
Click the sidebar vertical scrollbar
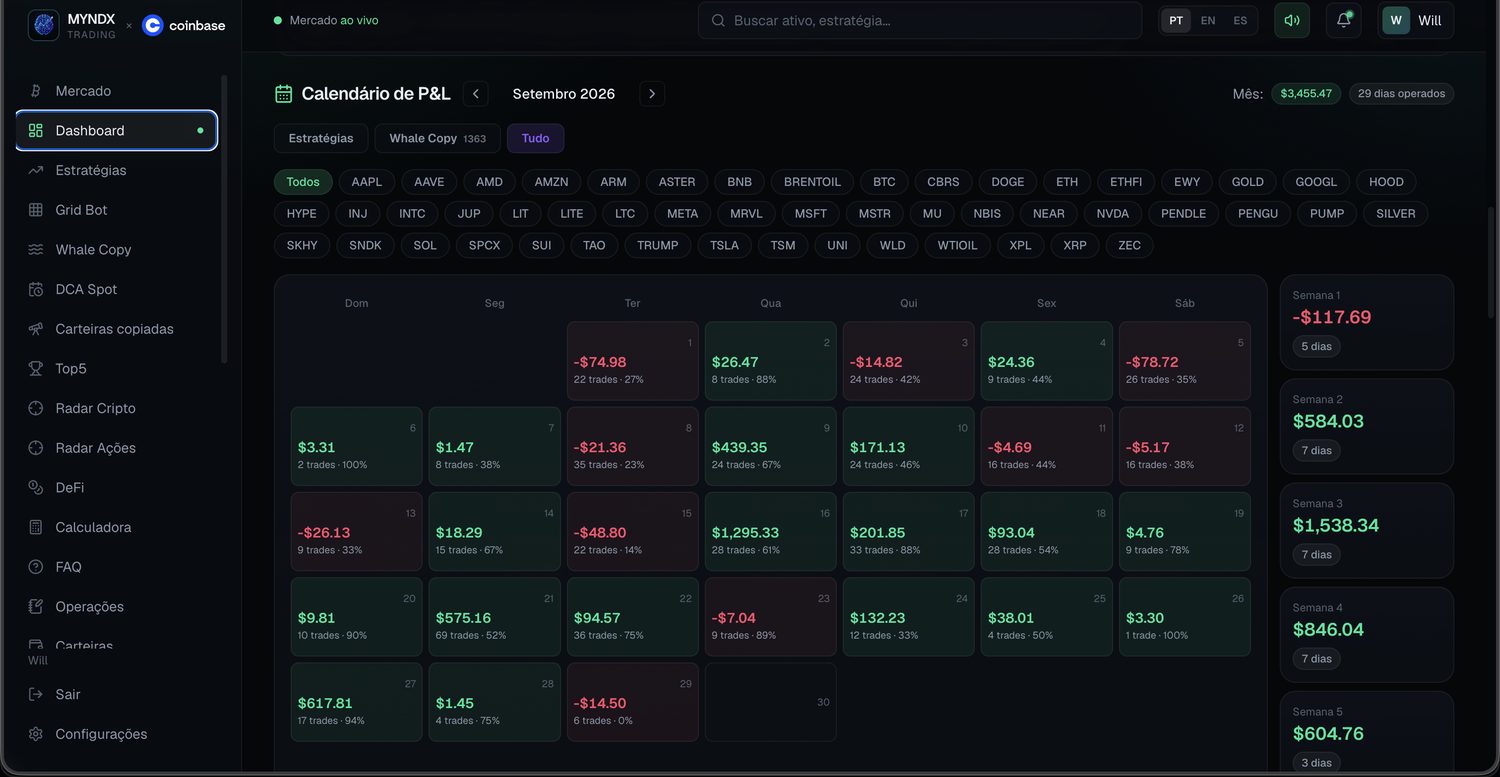point(224,220)
